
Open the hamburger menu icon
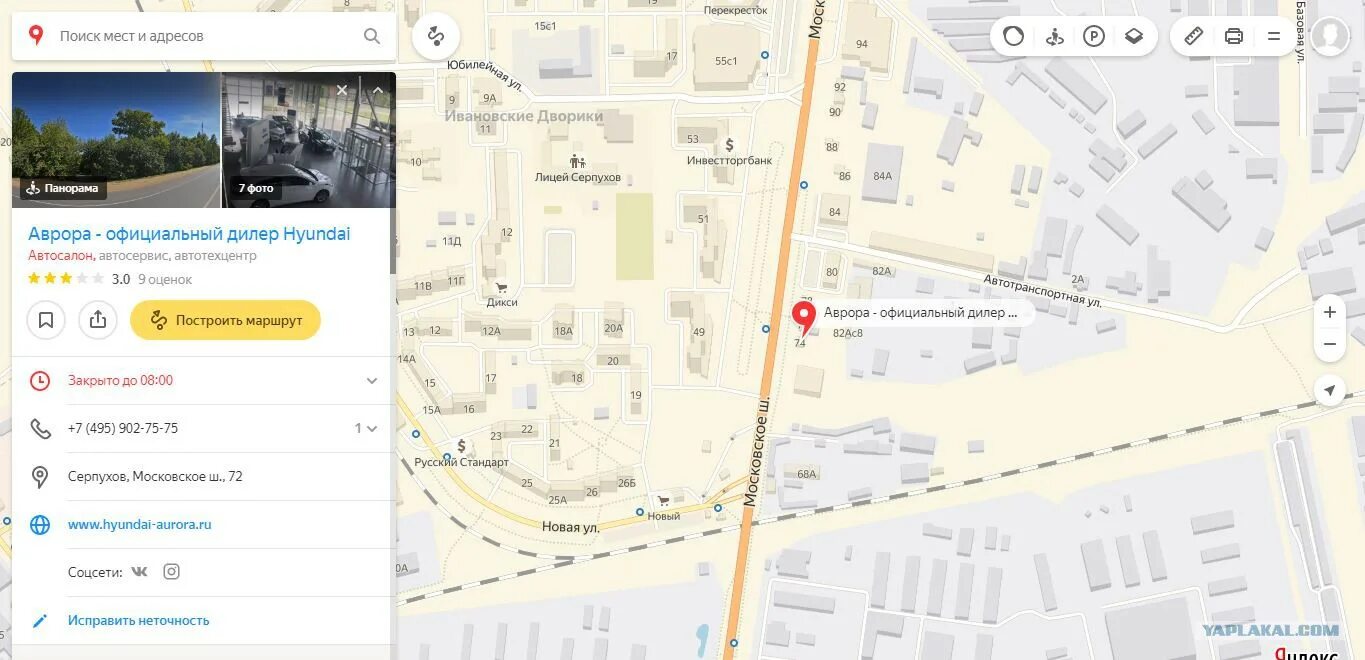[x=1274, y=36]
